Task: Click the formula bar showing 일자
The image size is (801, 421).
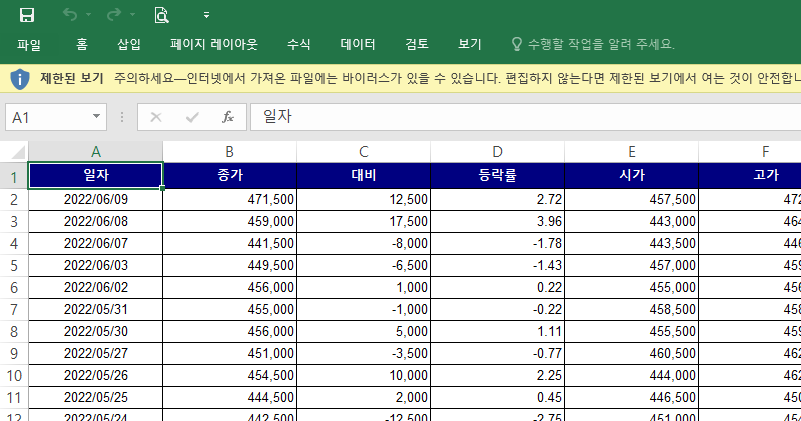Action: pyautogui.click(x=520, y=117)
